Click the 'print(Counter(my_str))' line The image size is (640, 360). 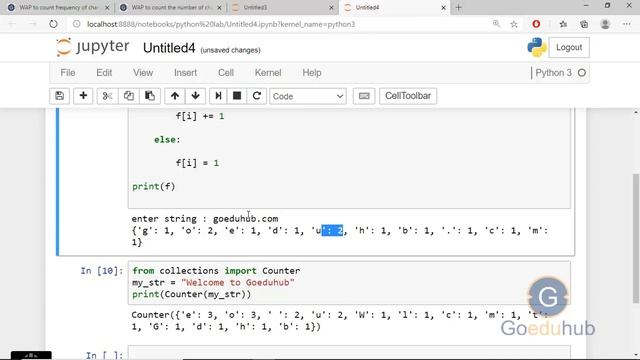(191, 294)
